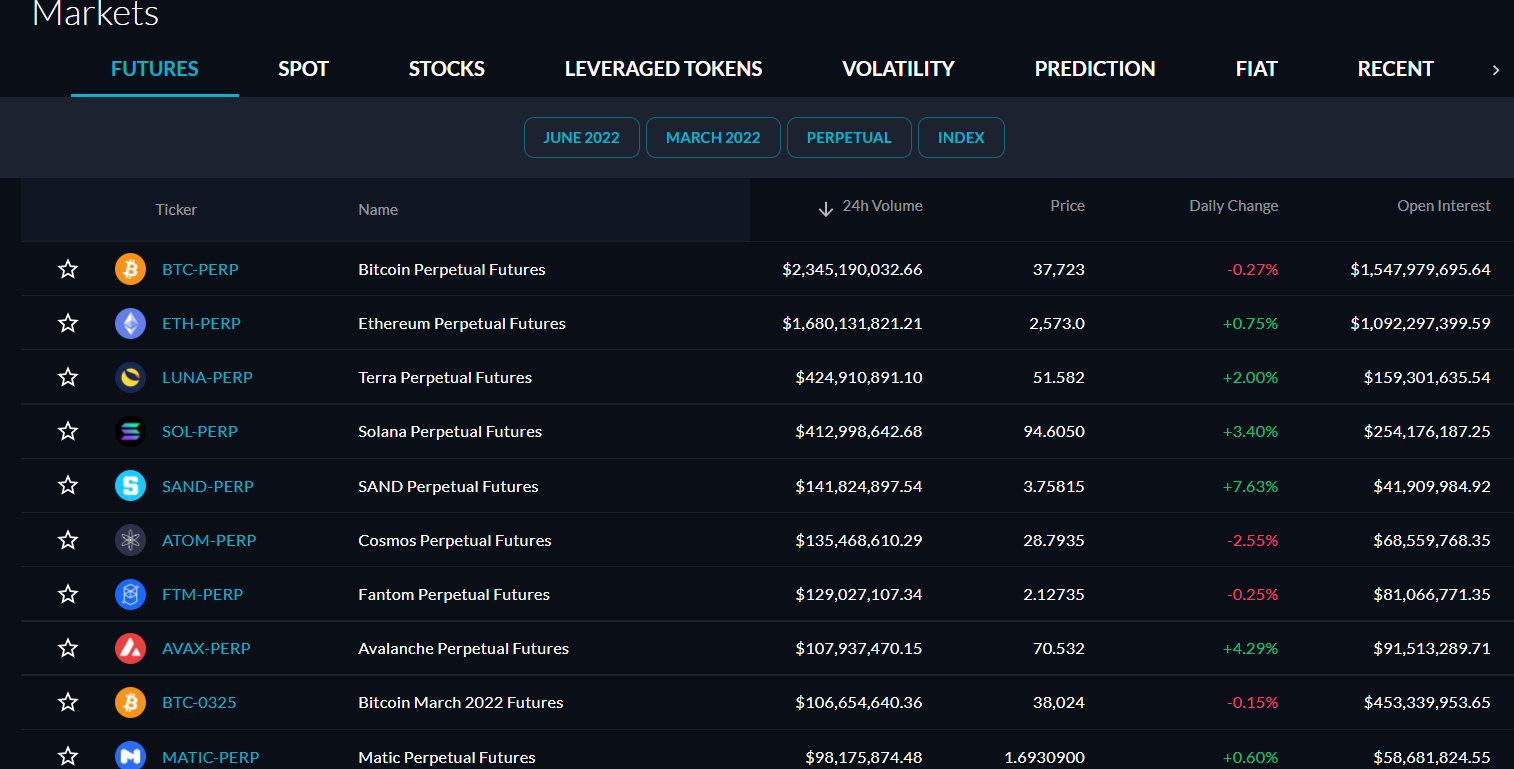The height and width of the screenshot is (769, 1514).
Task: Click the Fantom coin icon
Action: click(130, 594)
